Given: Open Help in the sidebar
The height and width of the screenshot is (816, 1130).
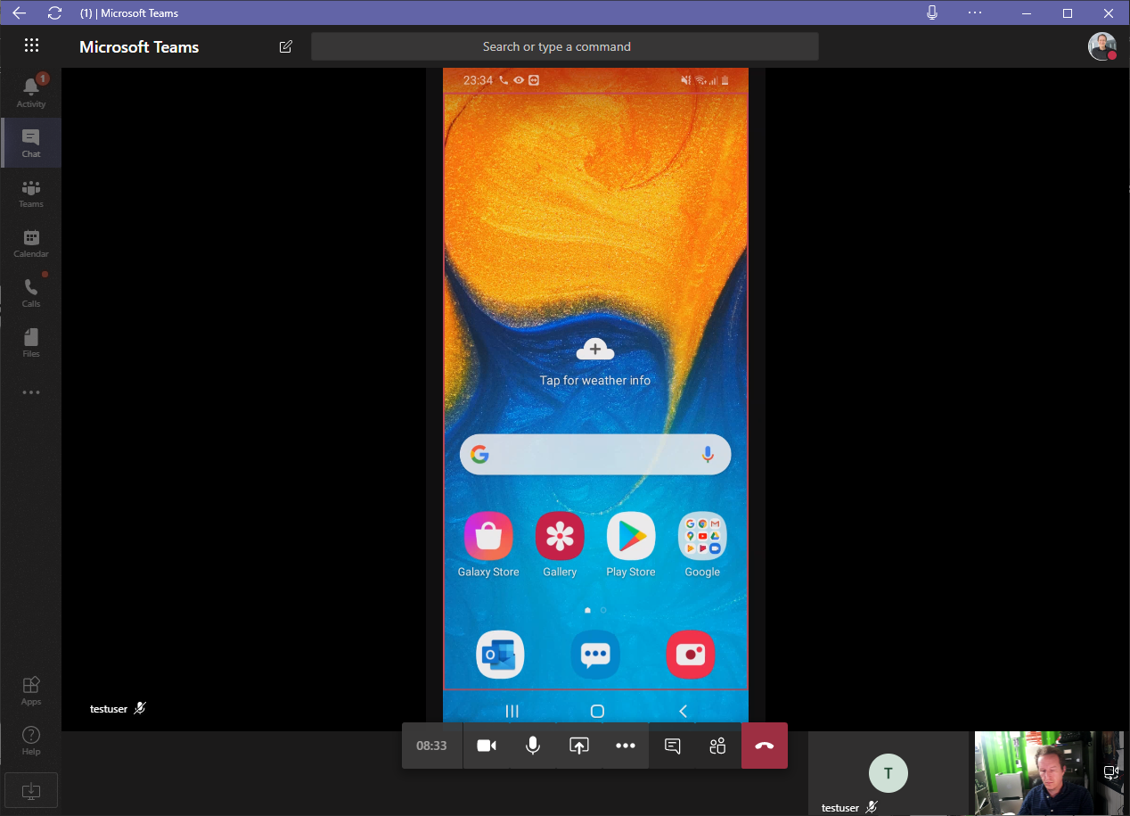Looking at the screenshot, I should point(31,740).
